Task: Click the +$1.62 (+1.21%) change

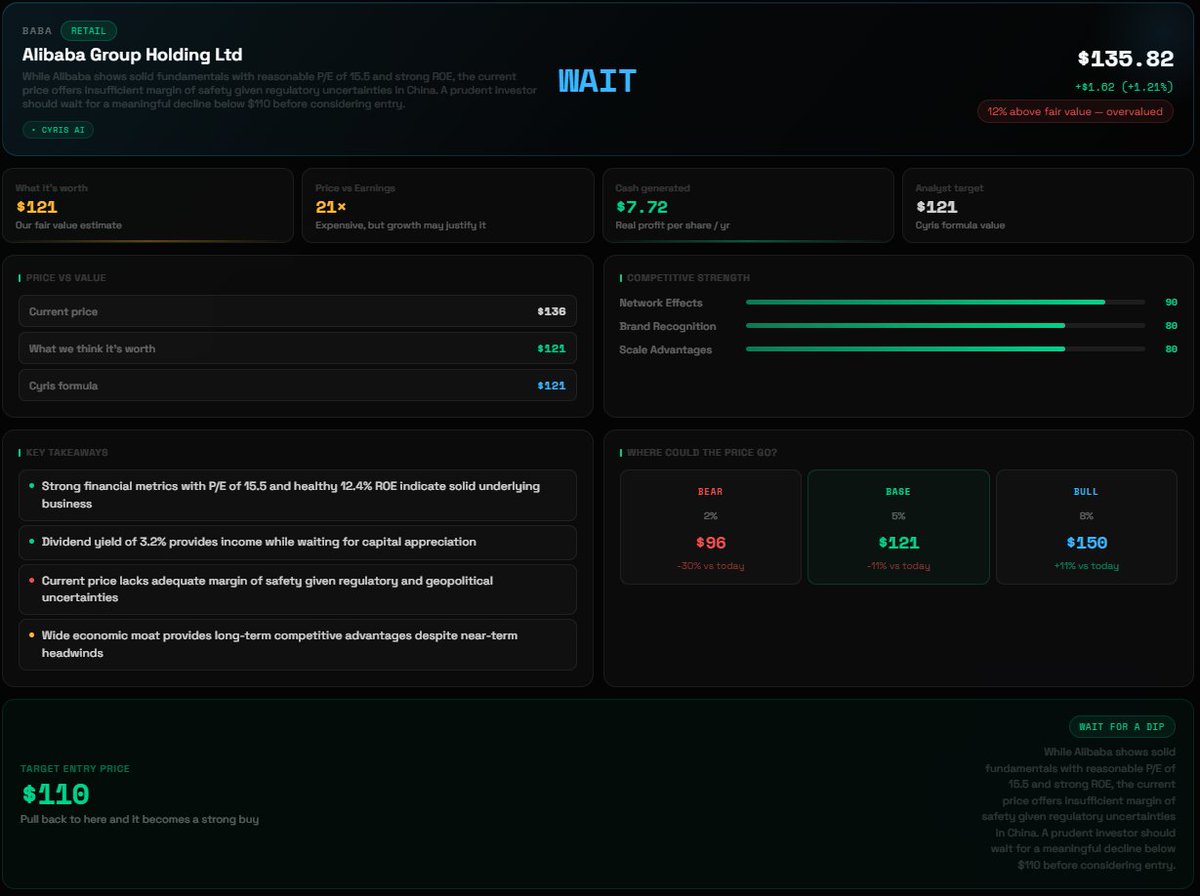Action: pyautogui.click(x=1124, y=87)
